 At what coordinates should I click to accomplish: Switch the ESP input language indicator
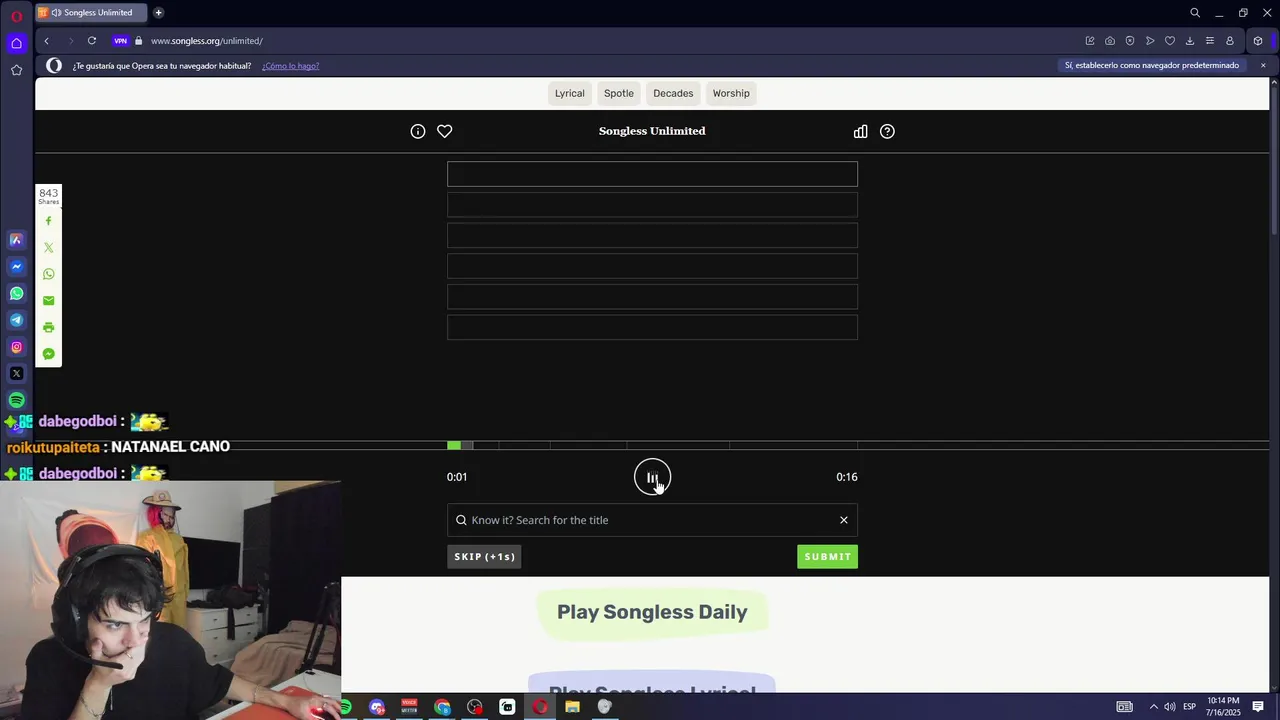pos(1190,707)
